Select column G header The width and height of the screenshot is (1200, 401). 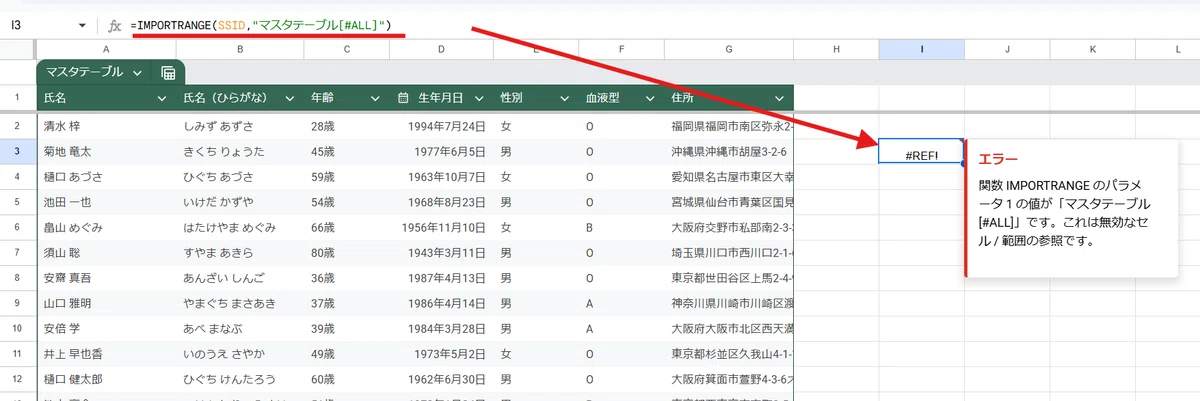729,49
